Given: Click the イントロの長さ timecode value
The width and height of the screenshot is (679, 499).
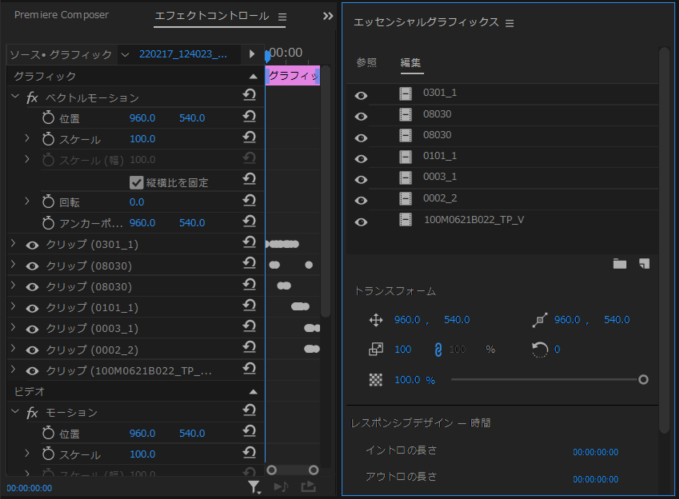Looking at the screenshot, I should coord(596,452).
